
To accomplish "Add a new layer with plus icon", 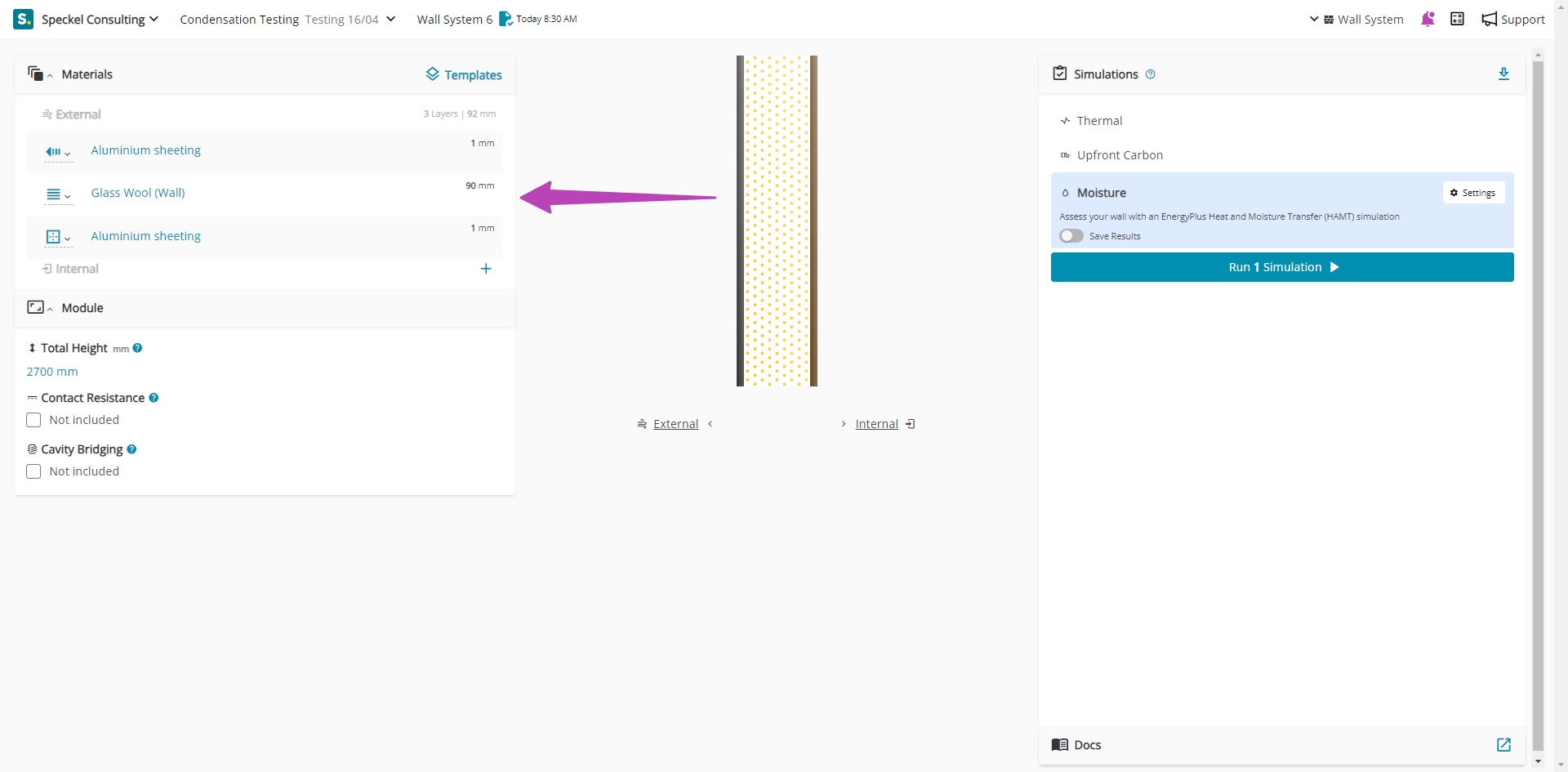I will [x=486, y=269].
